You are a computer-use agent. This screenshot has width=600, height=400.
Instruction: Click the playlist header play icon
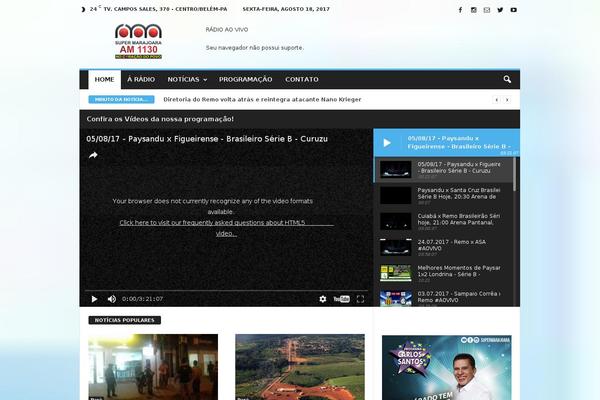(x=387, y=143)
